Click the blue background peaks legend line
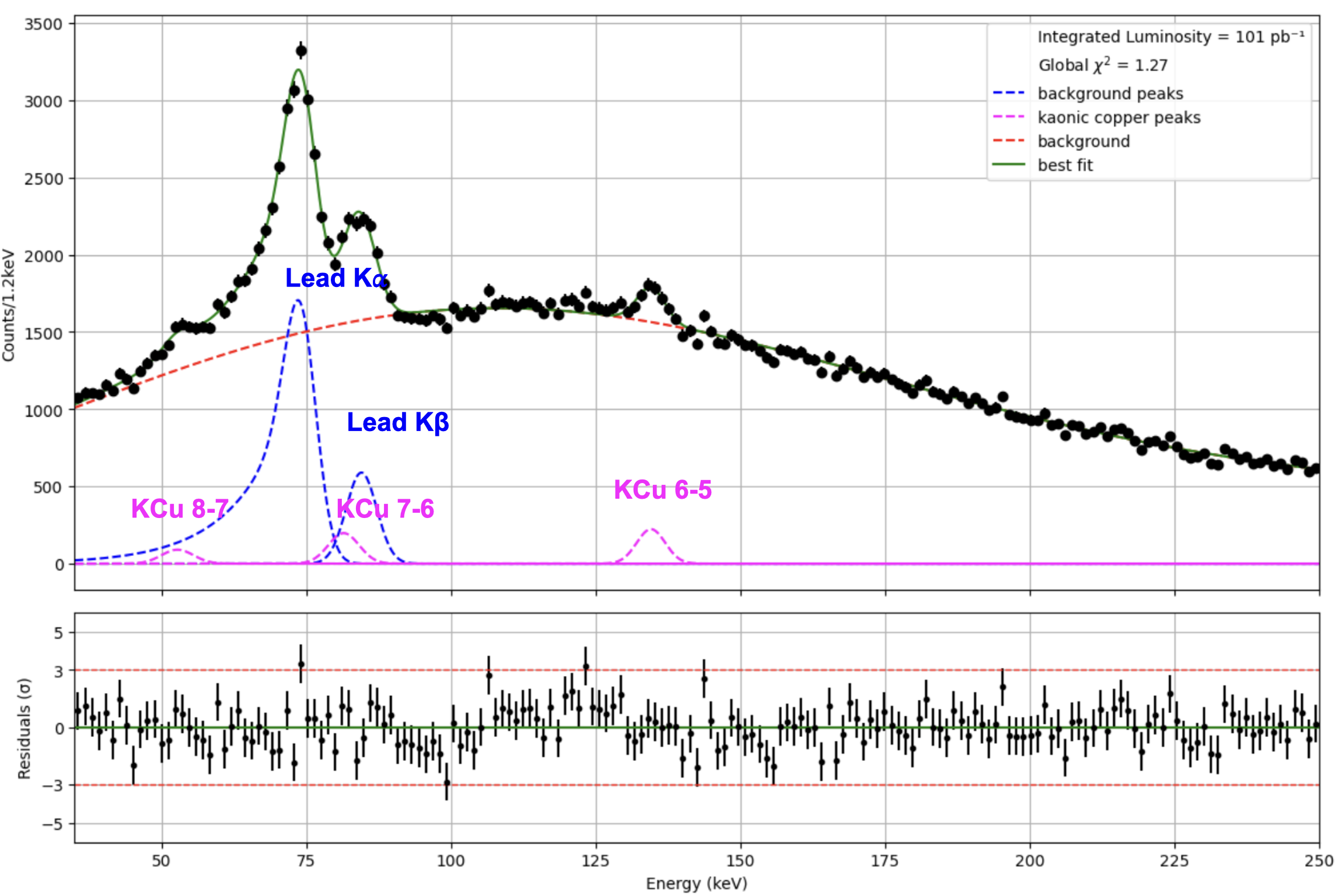The image size is (1335, 896). [x=1008, y=93]
